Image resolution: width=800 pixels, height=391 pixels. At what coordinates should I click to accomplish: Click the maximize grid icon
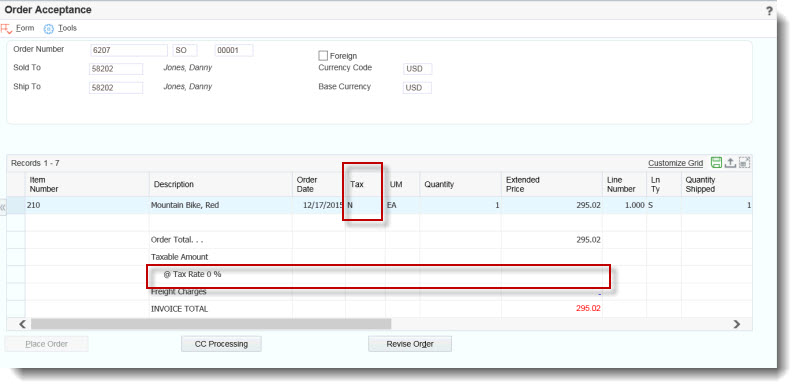744,163
